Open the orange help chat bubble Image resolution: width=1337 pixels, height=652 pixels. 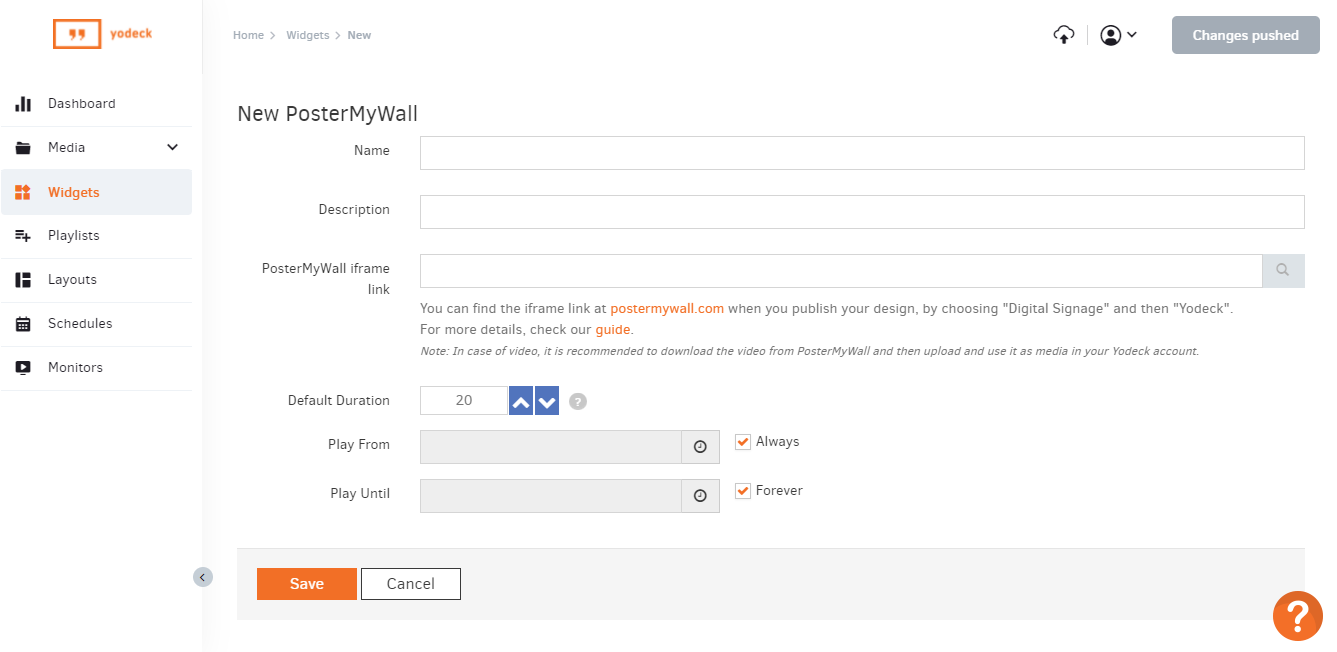pyautogui.click(x=1297, y=616)
